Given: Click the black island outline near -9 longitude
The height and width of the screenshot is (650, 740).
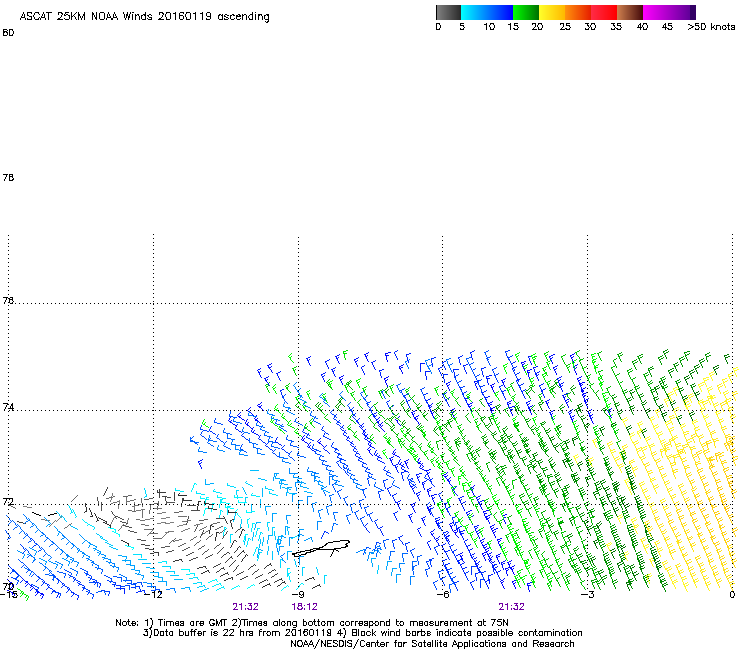Looking at the screenshot, I should (321, 549).
